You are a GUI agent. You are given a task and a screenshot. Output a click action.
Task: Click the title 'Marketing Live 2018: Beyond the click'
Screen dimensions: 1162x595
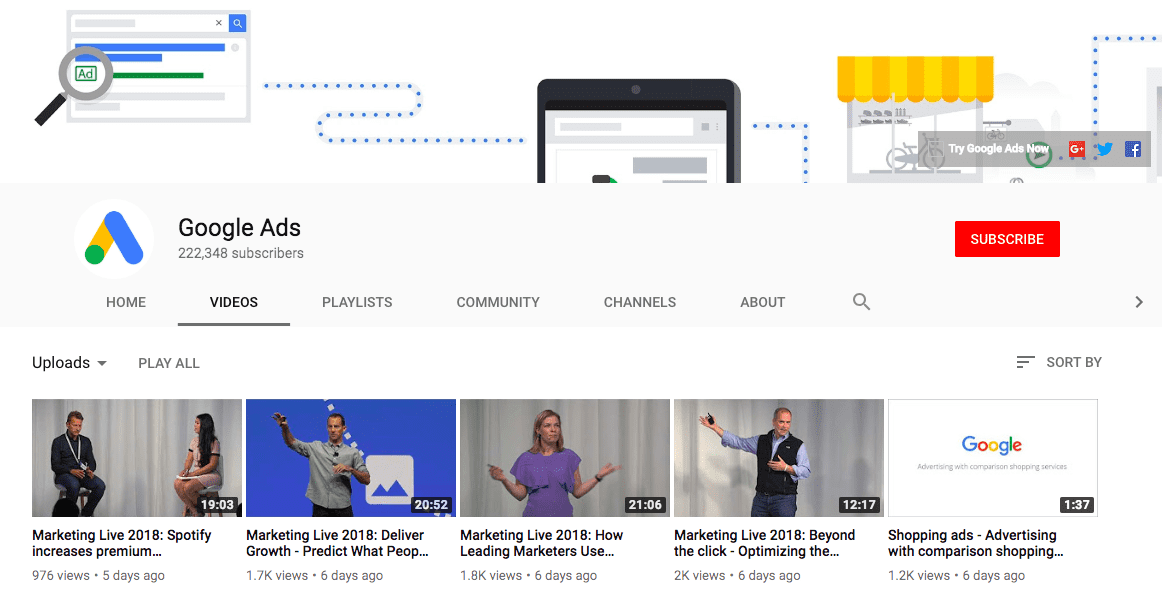[x=765, y=543]
